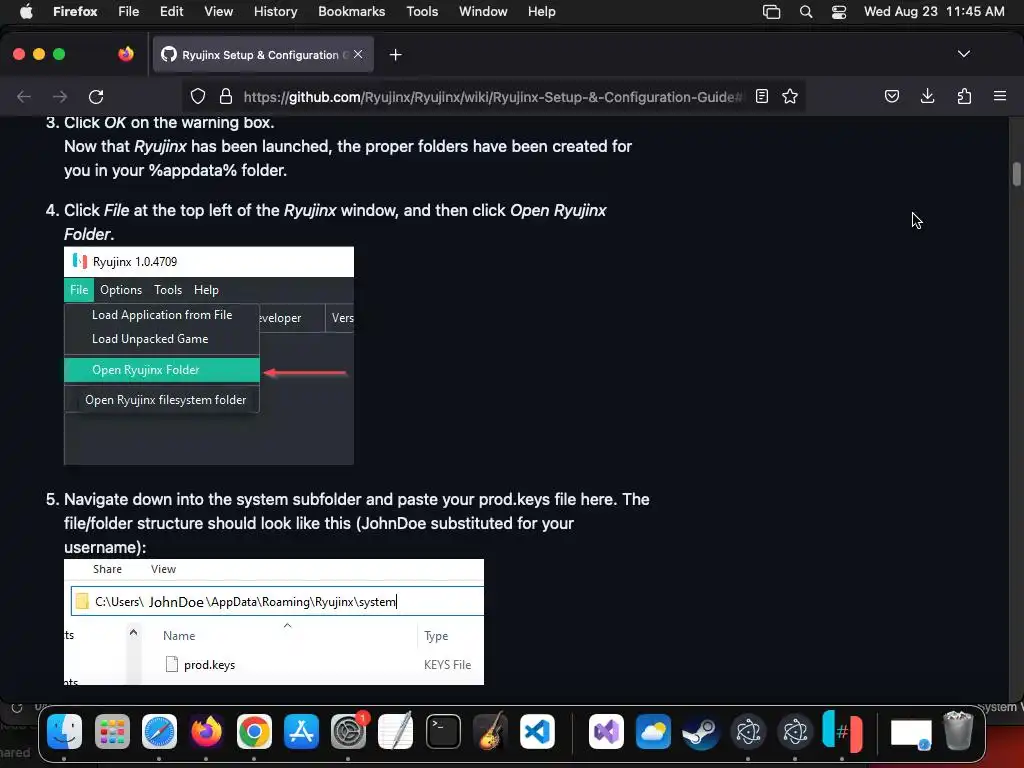The width and height of the screenshot is (1024, 768).
Task: Go forward one page
Action: pyautogui.click(x=60, y=97)
